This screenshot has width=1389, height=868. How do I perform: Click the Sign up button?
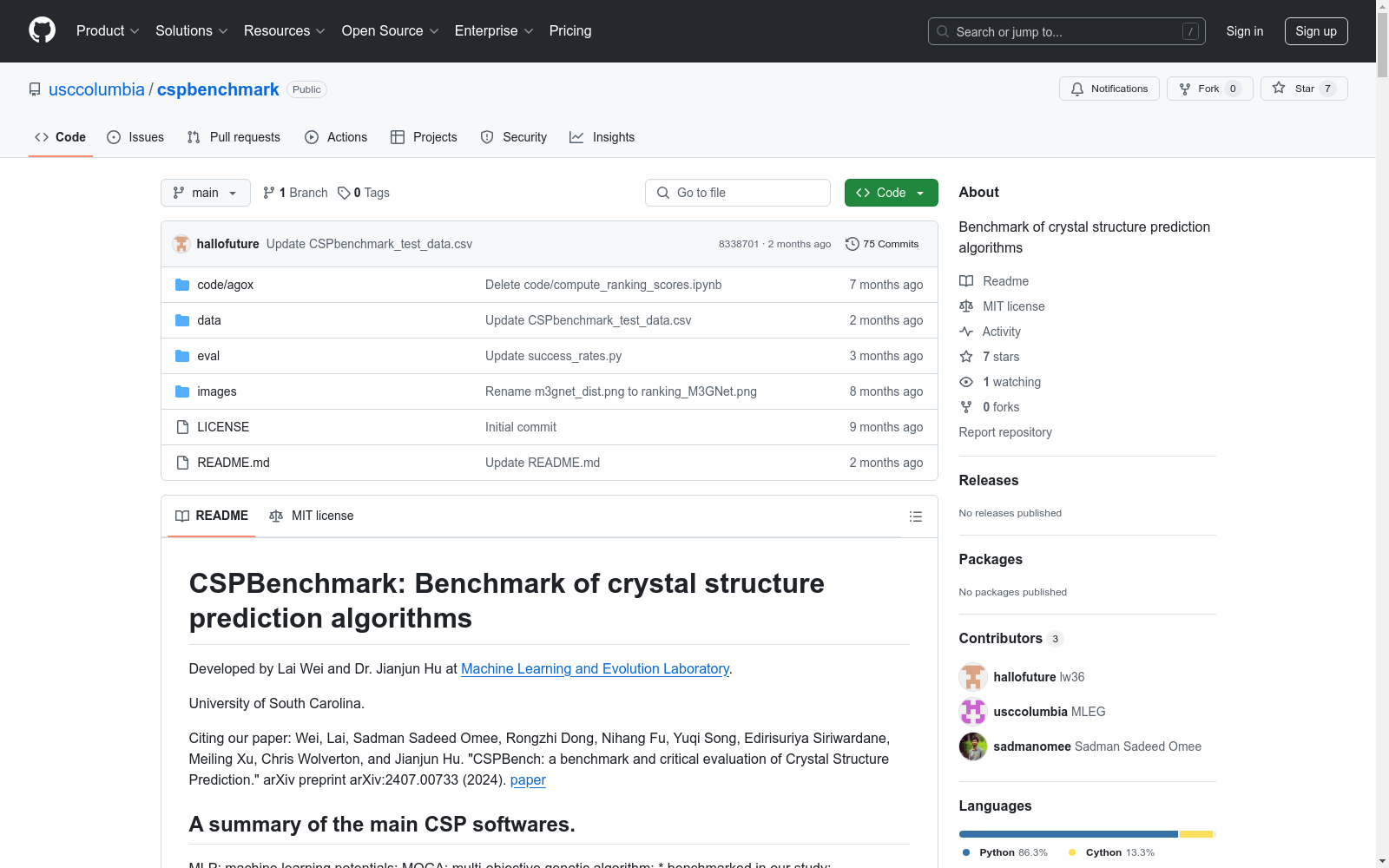click(1316, 31)
